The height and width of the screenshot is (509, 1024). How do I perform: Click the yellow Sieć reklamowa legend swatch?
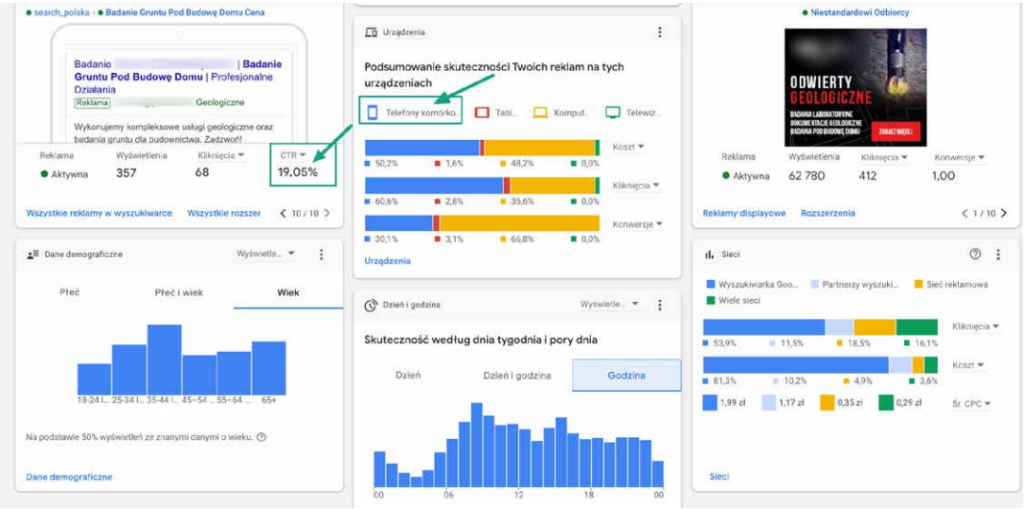tap(918, 285)
